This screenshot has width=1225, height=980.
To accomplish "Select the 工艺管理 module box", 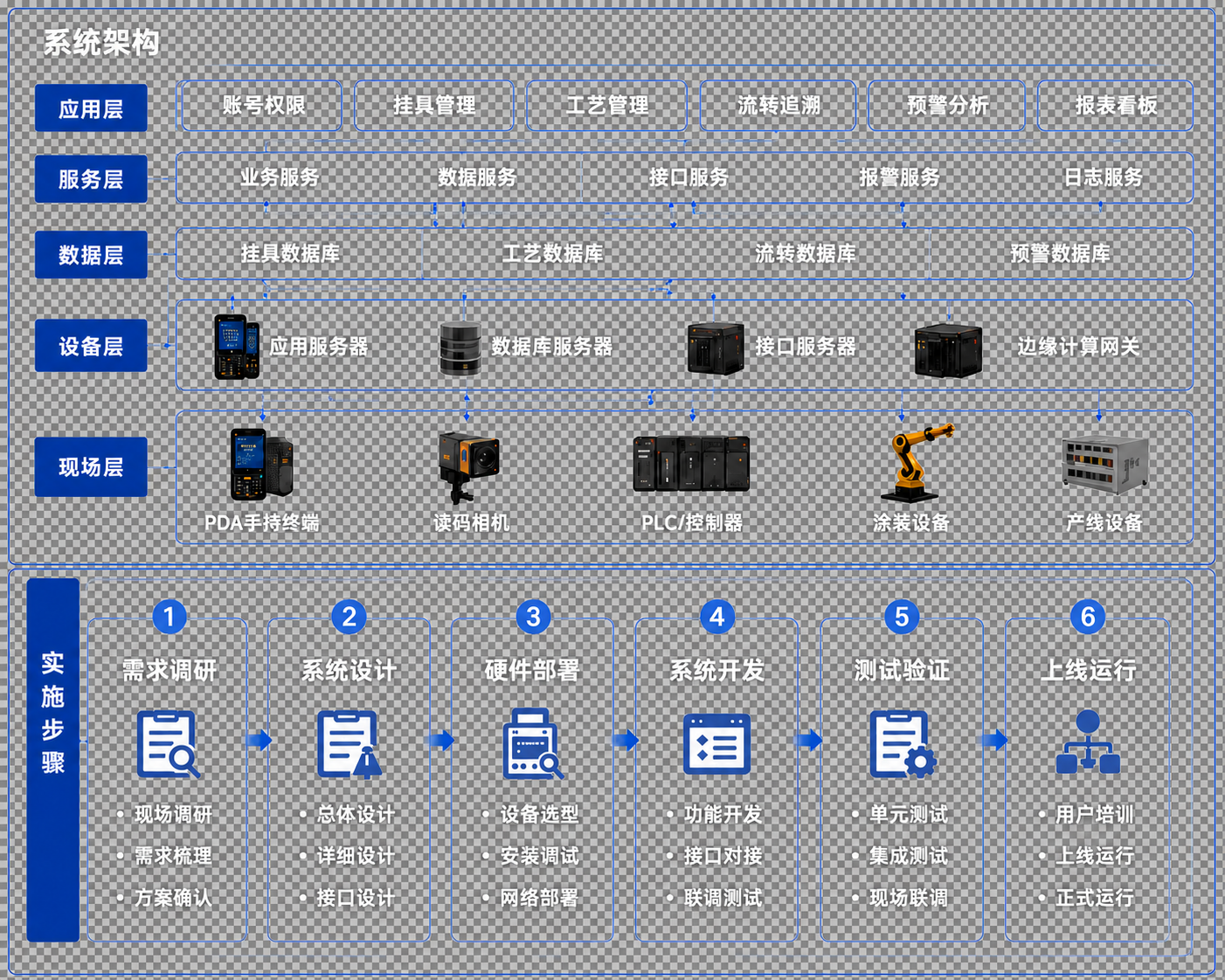I will (x=606, y=106).
